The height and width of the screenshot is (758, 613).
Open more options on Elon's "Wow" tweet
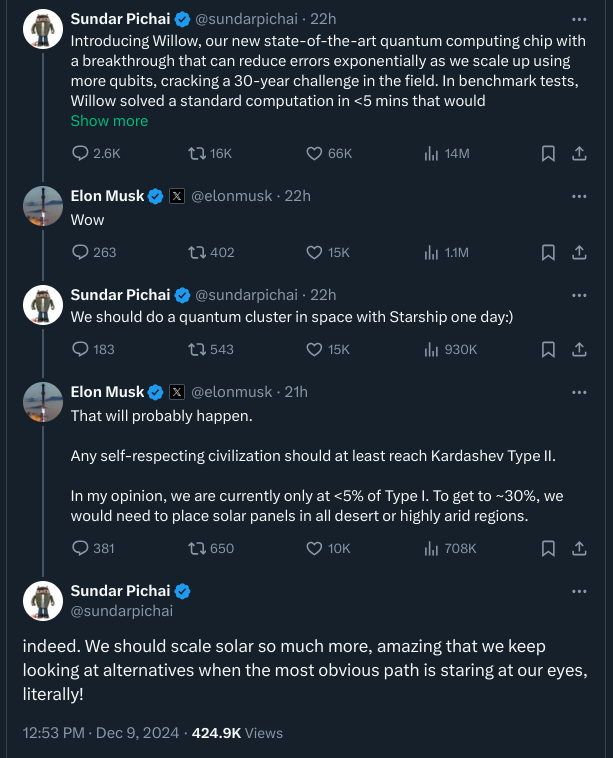[x=579, y=196]
